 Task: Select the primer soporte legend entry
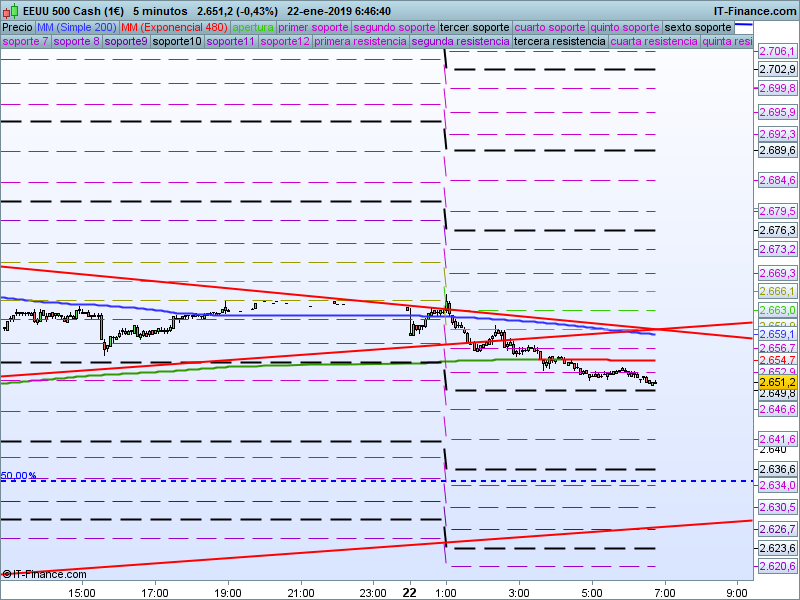click(x=313, y=27)
